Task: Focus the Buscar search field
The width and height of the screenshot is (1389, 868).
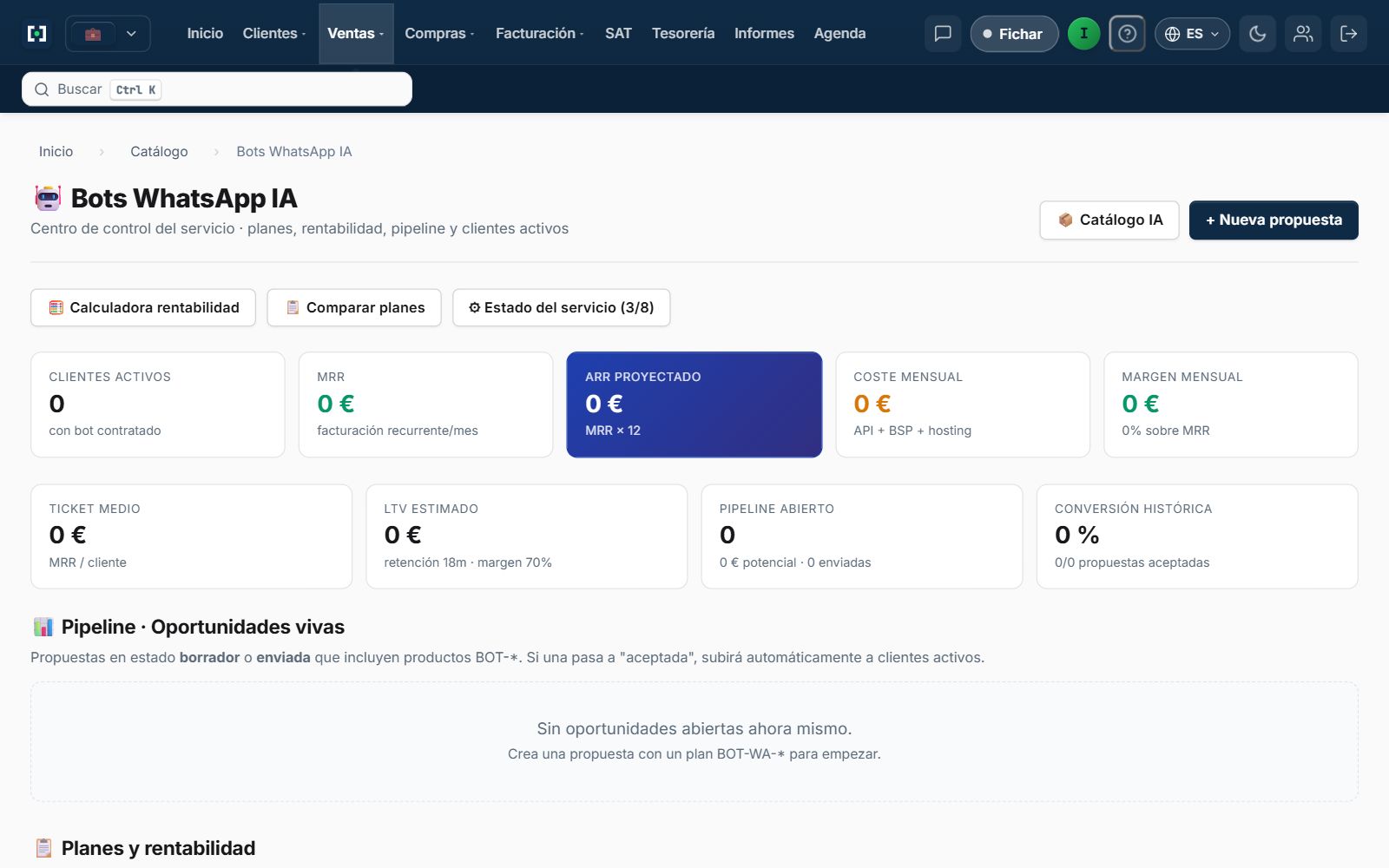Action: [x=217, y=89]
